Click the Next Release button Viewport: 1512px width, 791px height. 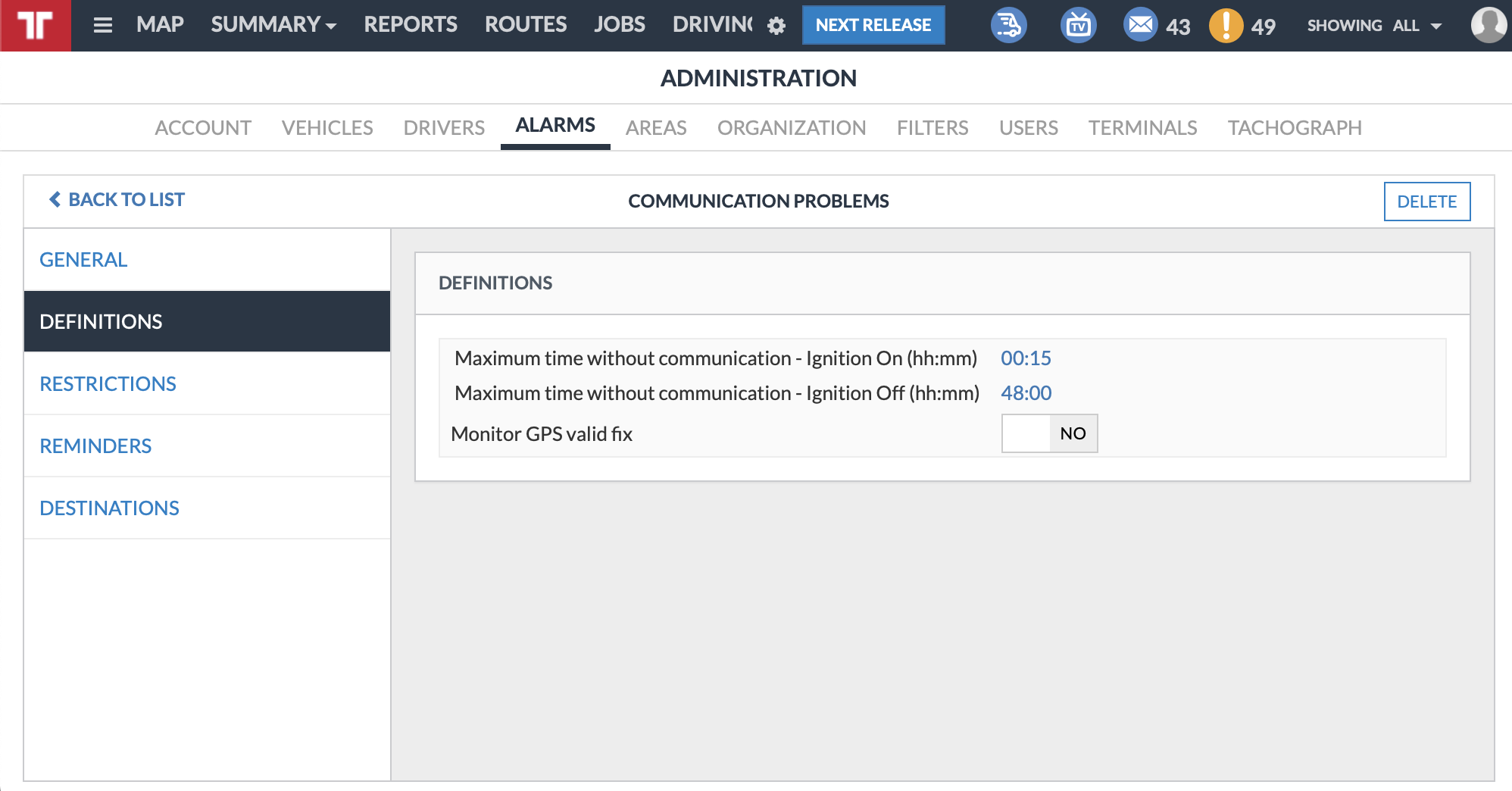[873, 25]
